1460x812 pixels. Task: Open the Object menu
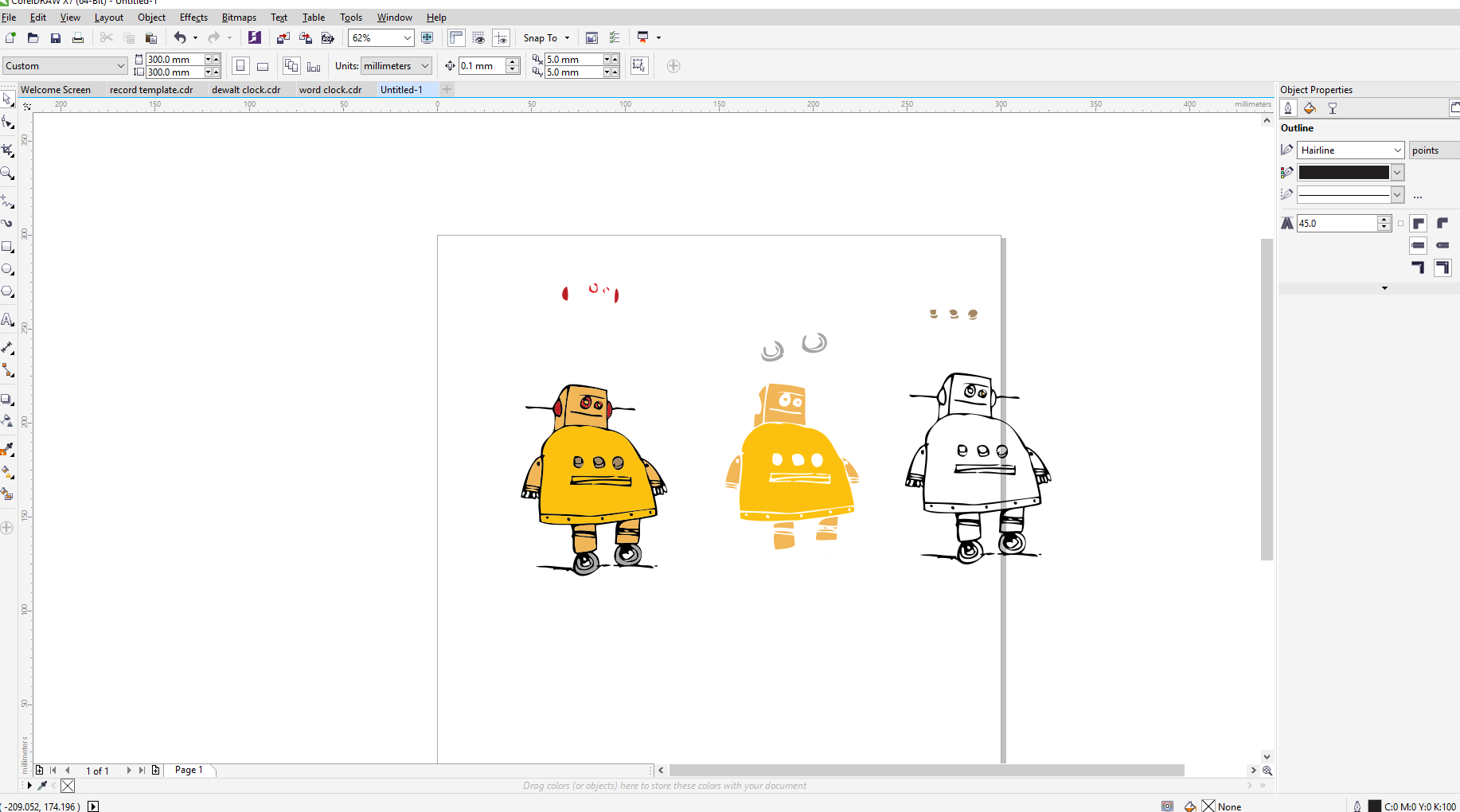click(x=151, y=18)
